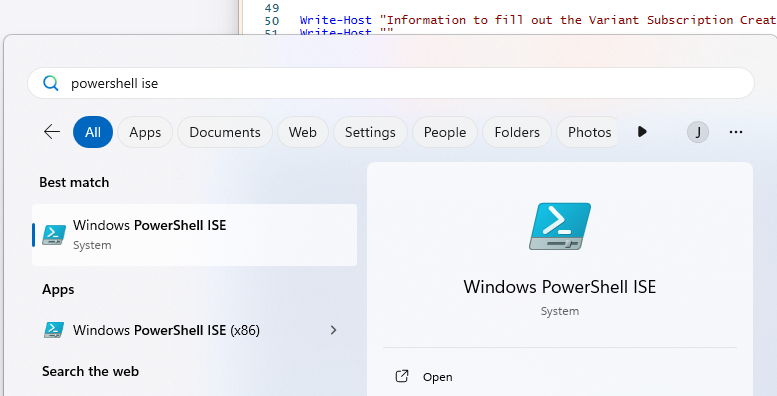
Task: Click the Apps section heading in the results list
Action: point(58,289)
